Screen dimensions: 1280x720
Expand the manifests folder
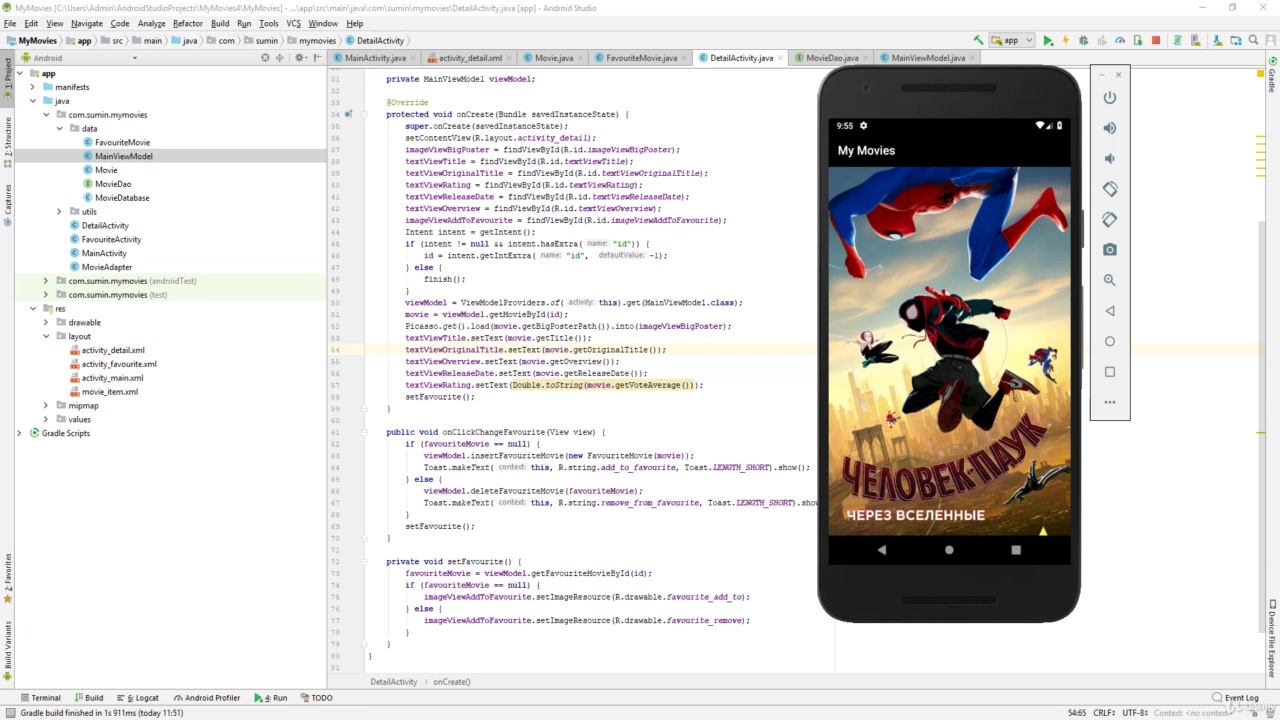(33, 87)
